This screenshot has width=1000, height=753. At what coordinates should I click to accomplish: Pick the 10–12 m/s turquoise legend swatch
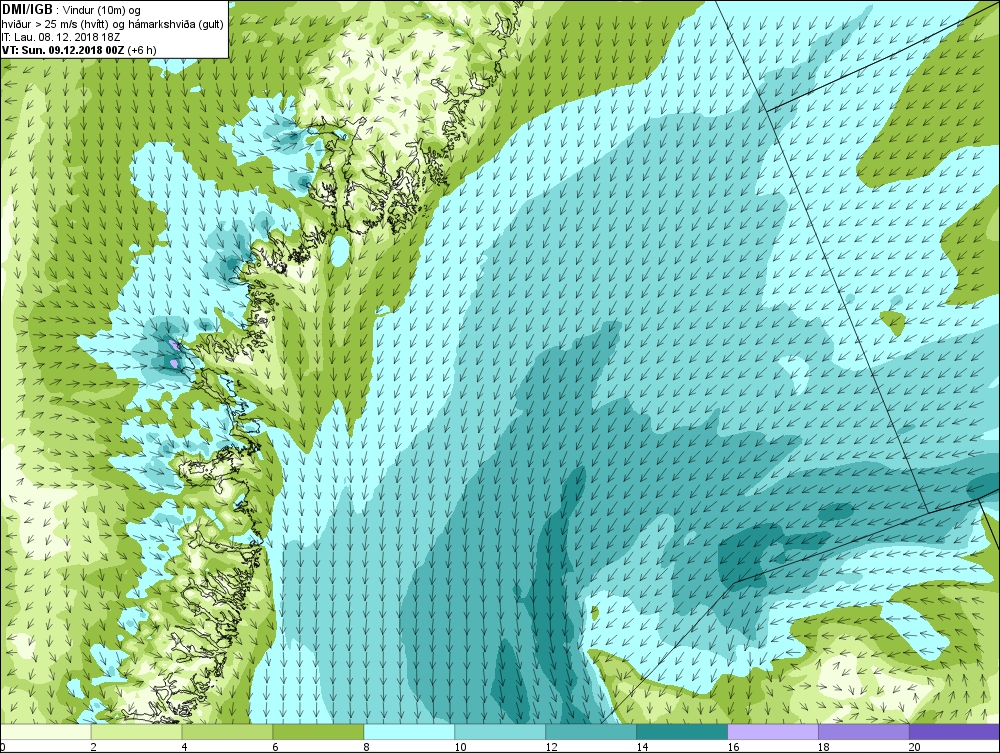tap(499, 732)
